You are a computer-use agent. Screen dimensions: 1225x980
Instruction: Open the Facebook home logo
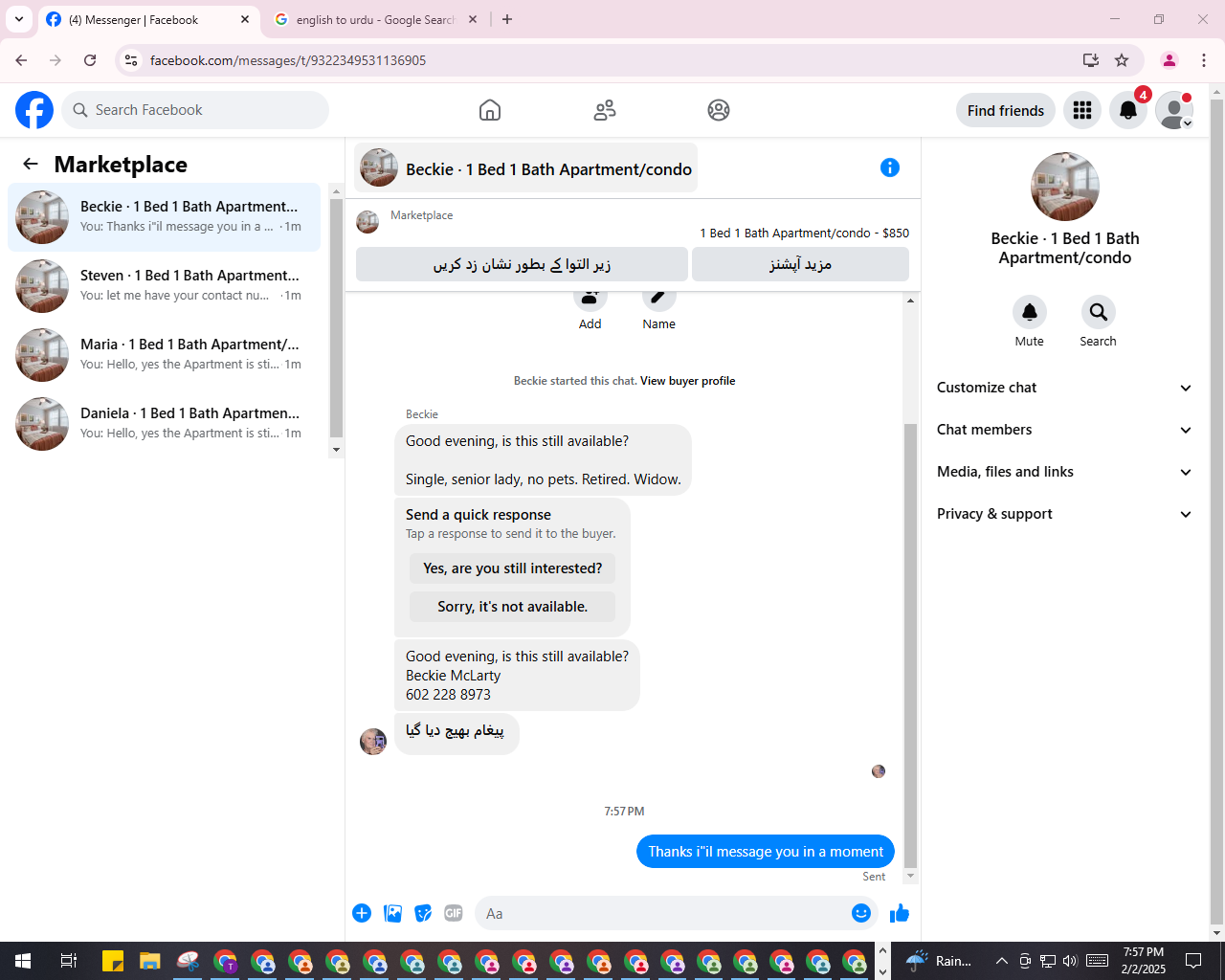(x=34, y=110)
